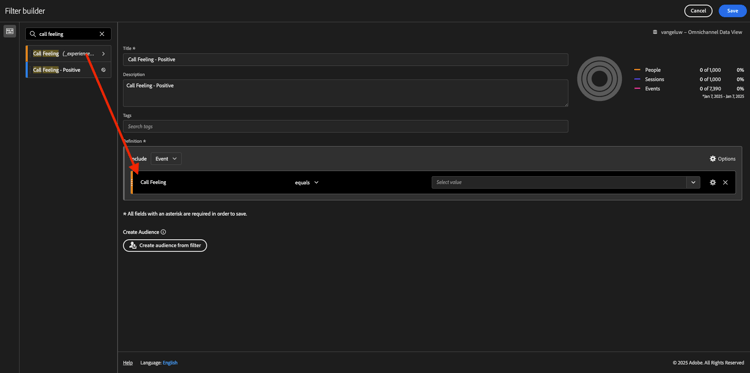Viewport: 750px width, 373px height.
Task: Open the Call Feeling rule gear settings
Action: click(x=713, y=182)
